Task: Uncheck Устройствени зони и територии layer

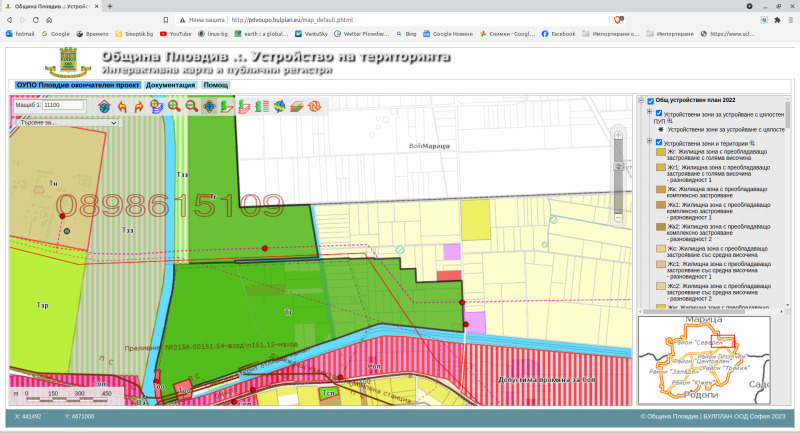Action: click(x=659, y=143)
